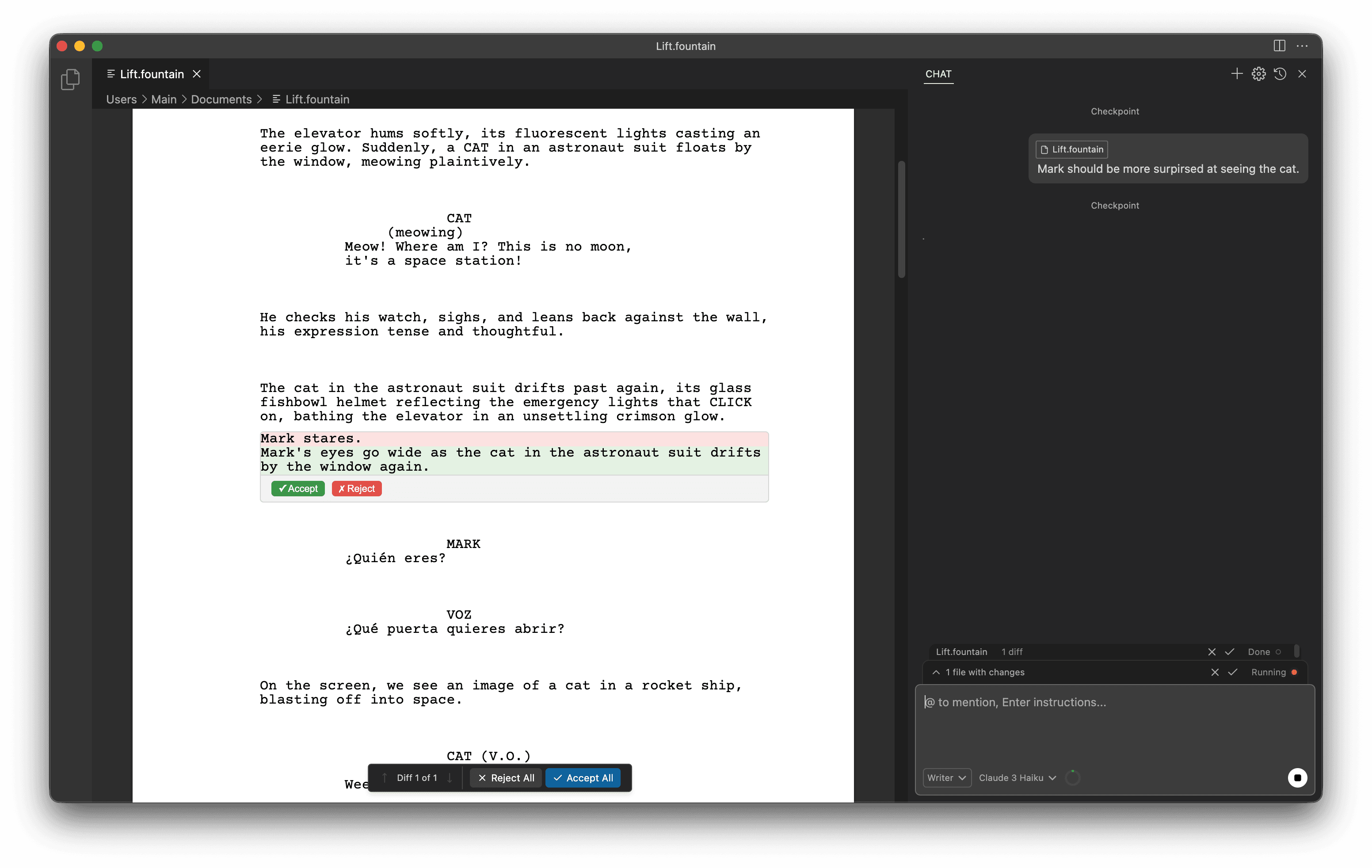This screenshot has height=868, width=1372.
Task: Open the Writer mode dropdown
Action: point(946,777)
